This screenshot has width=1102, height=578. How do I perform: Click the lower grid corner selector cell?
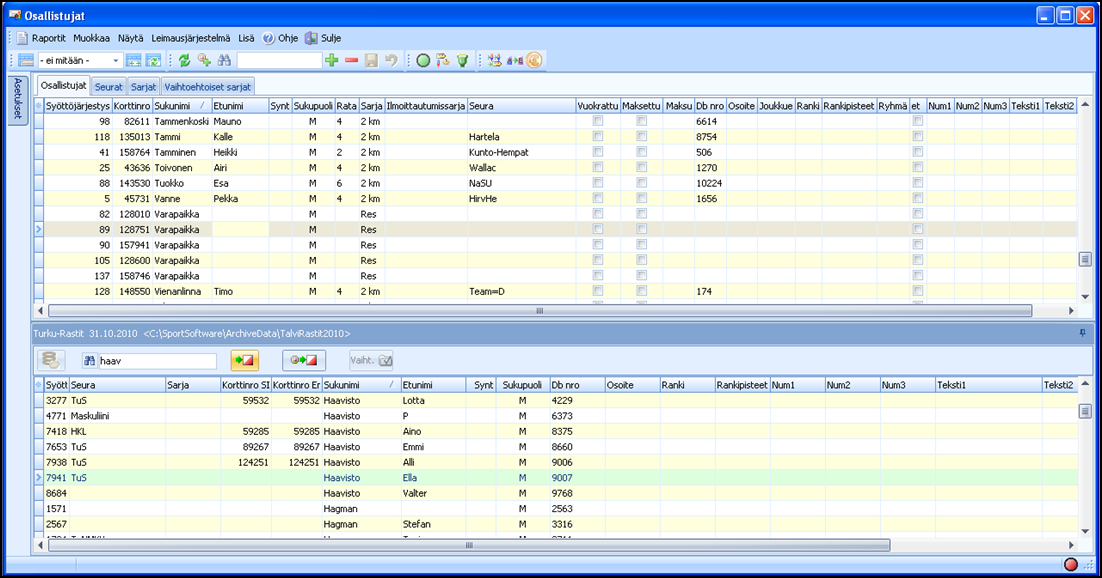(39, 385)
